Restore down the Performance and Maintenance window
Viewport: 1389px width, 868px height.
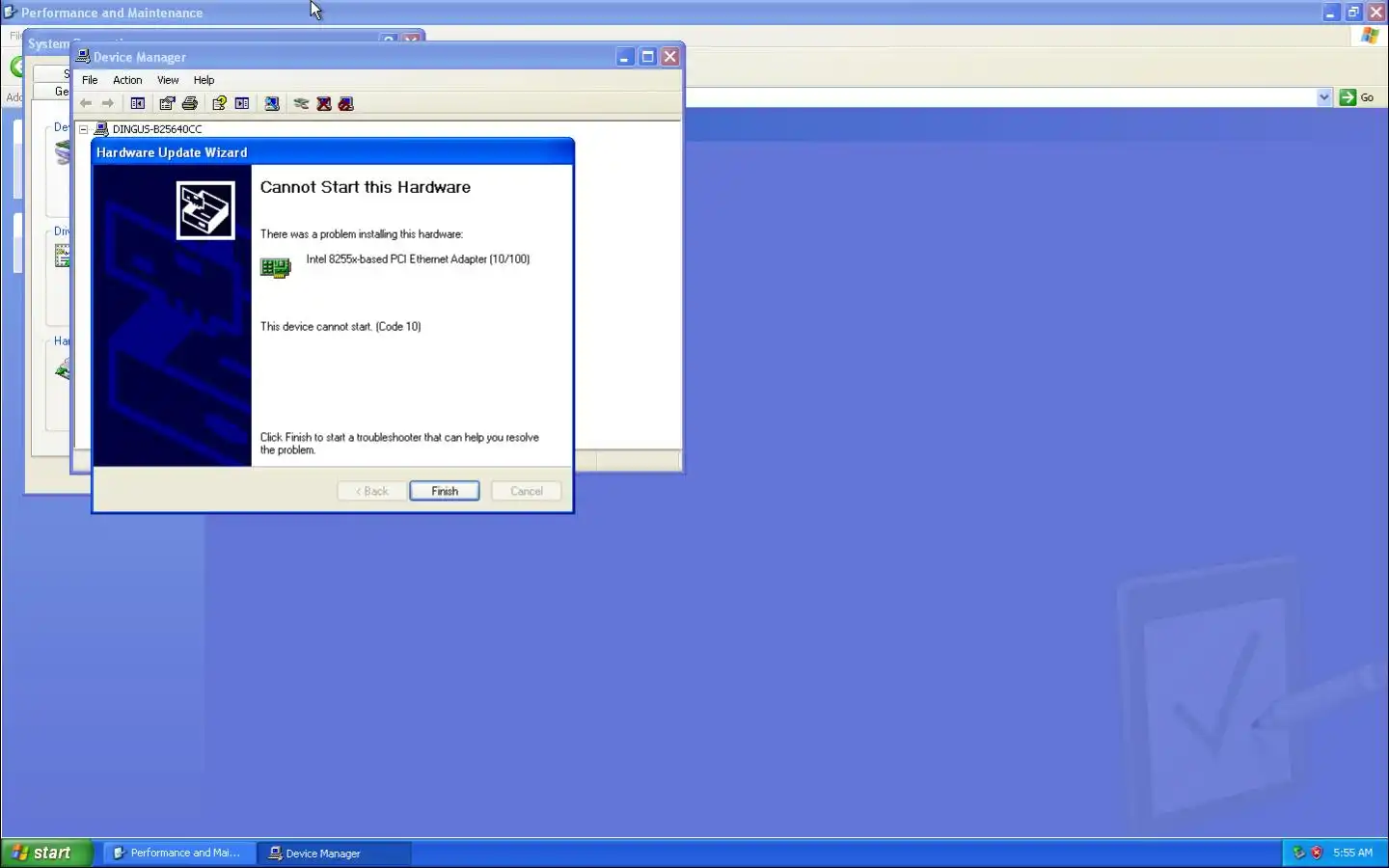pos(1353,13)
